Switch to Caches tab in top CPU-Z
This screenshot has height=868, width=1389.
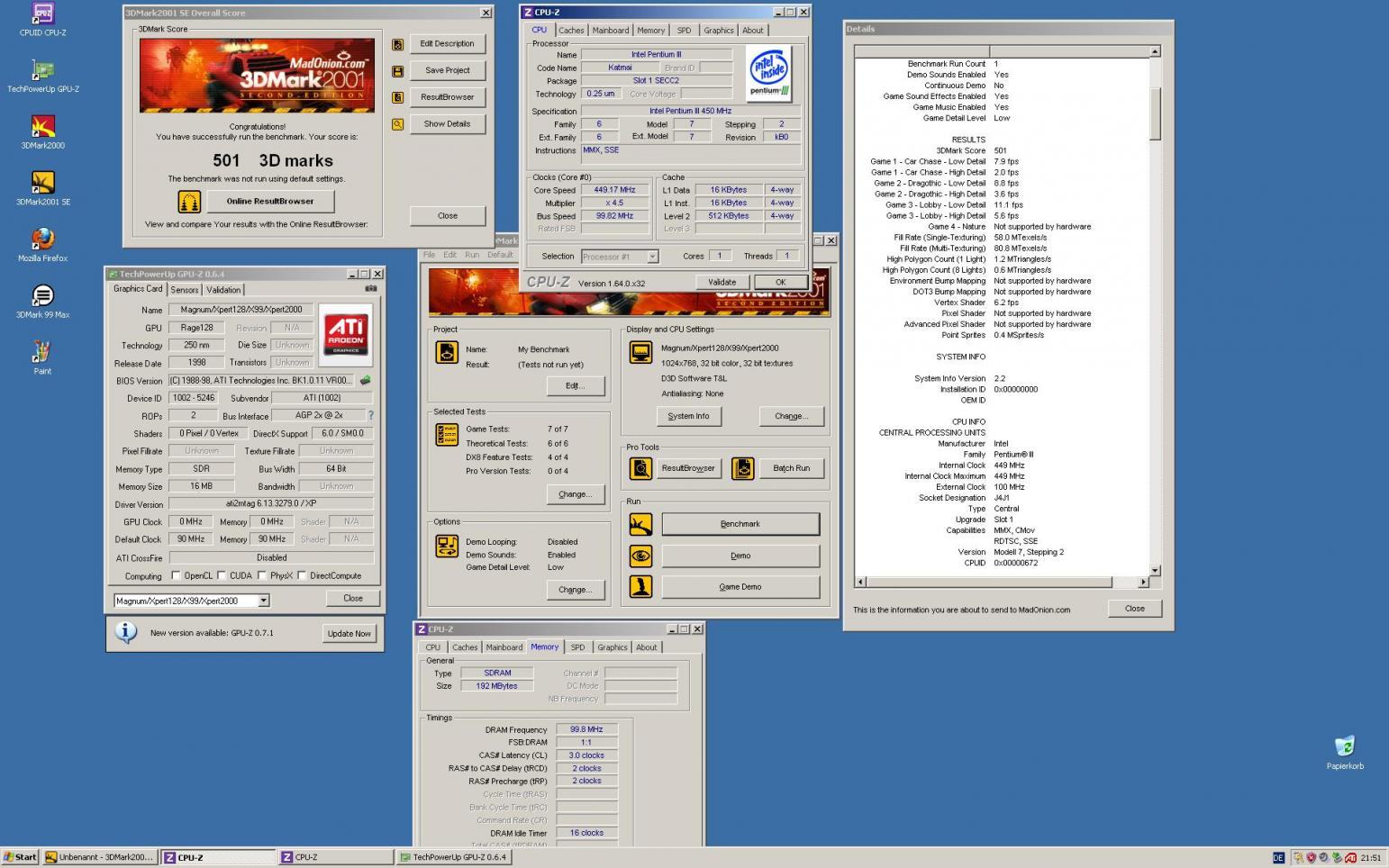coord(571,31)
